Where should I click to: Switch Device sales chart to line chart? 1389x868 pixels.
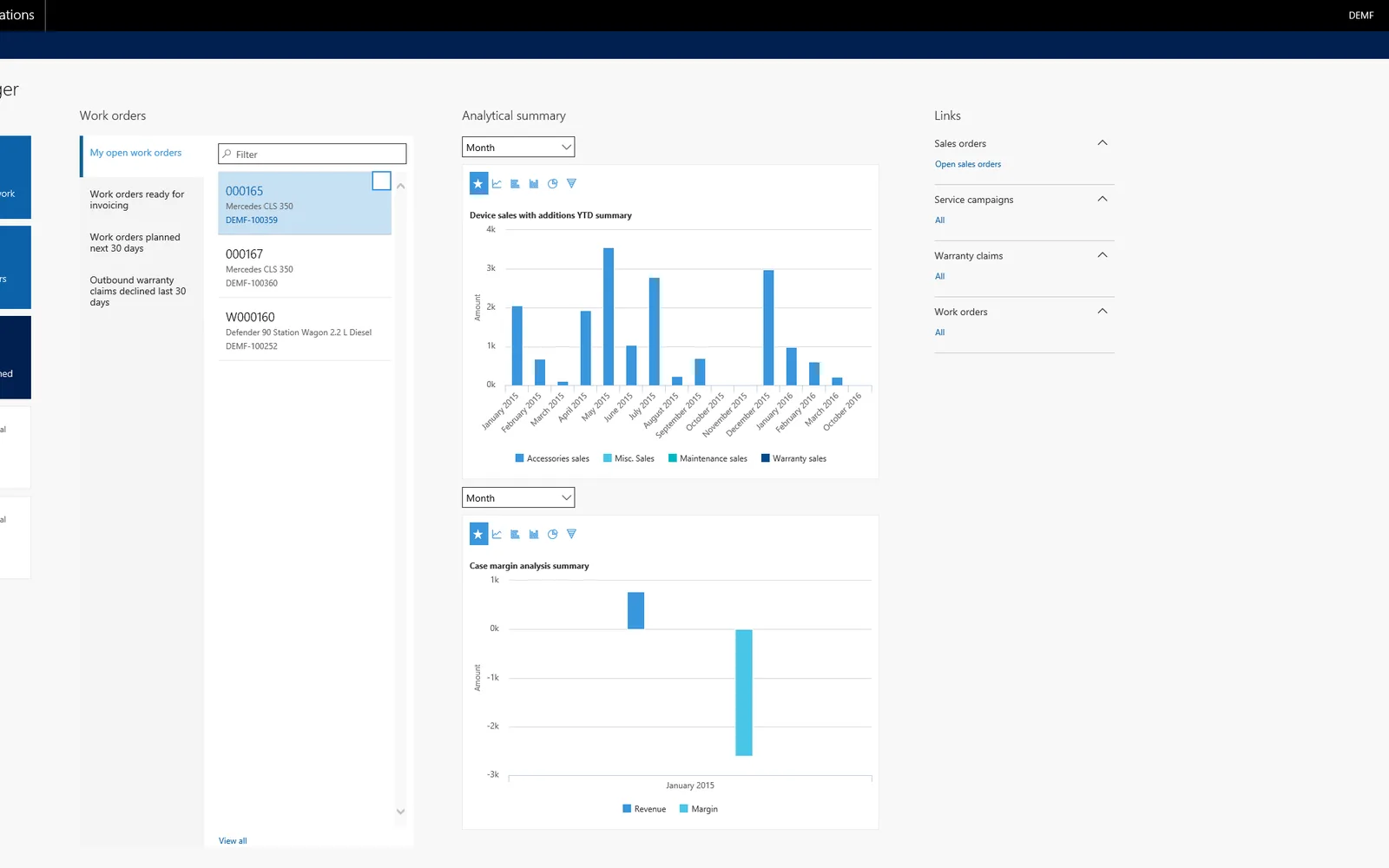click(497, 183)
